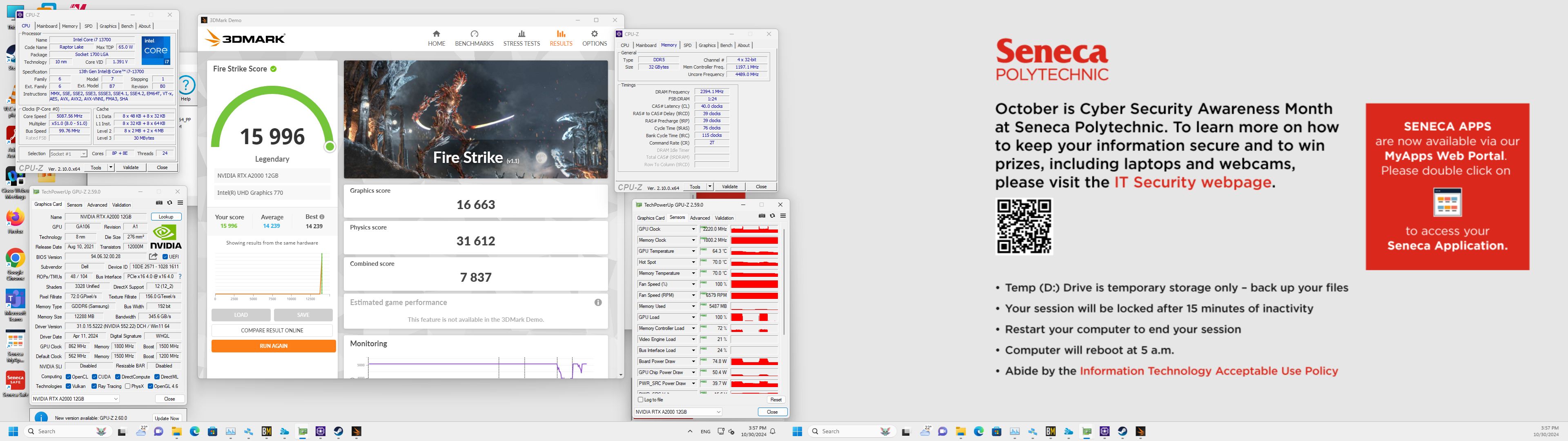Click COMPARE RESULT ONLINE button
Screen dimensions: 1568x441
(272, 330)
